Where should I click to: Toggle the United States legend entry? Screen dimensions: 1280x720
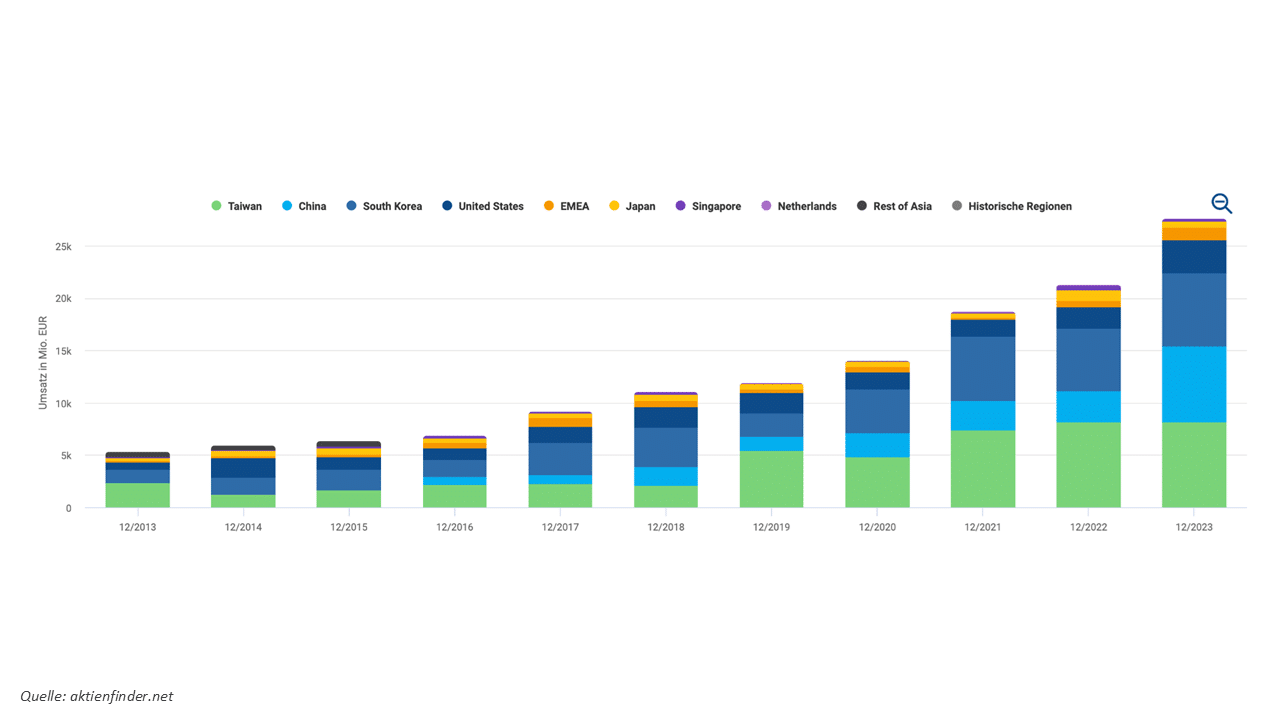pyautogui.click(x=483, y=206)
